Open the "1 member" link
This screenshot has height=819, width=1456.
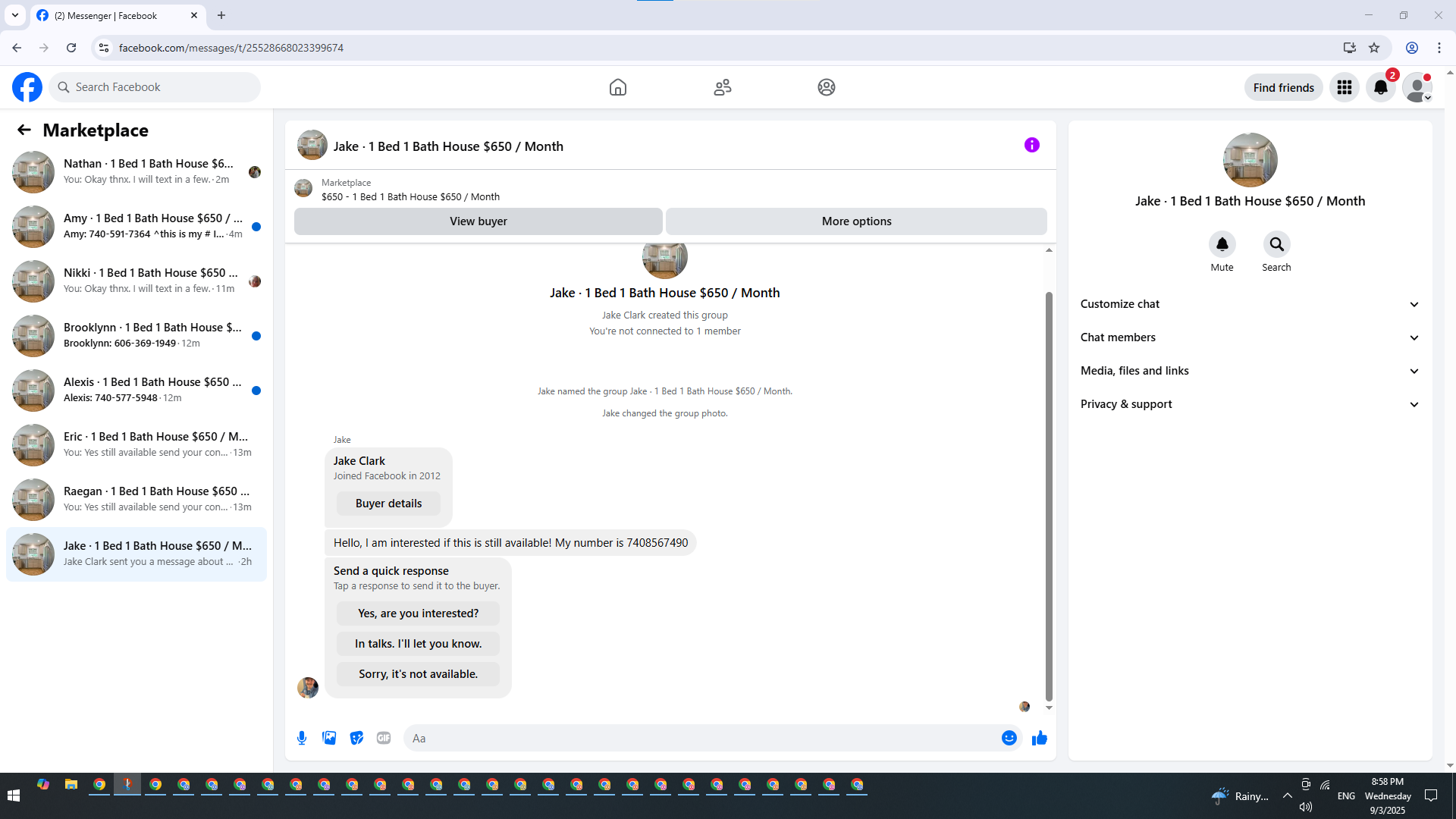[719, 331]
